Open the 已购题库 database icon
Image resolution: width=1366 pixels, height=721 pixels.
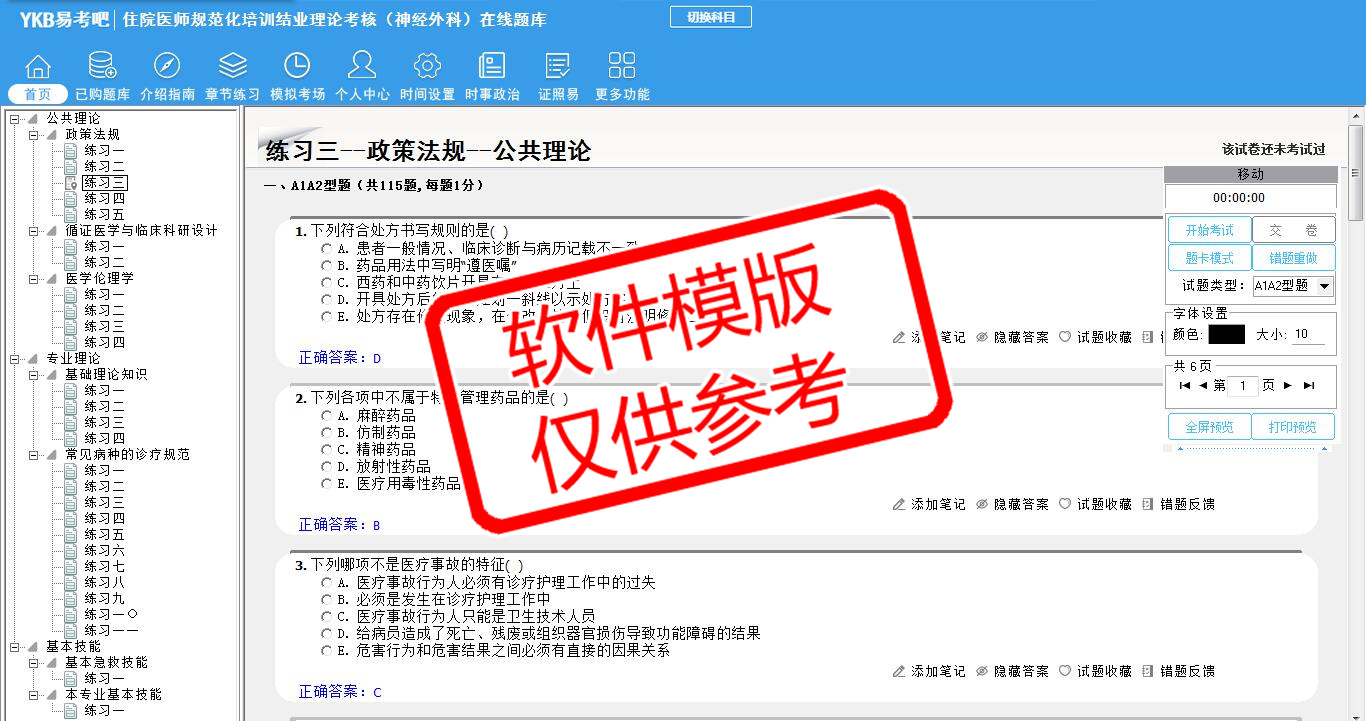click(x=102, y=67)
